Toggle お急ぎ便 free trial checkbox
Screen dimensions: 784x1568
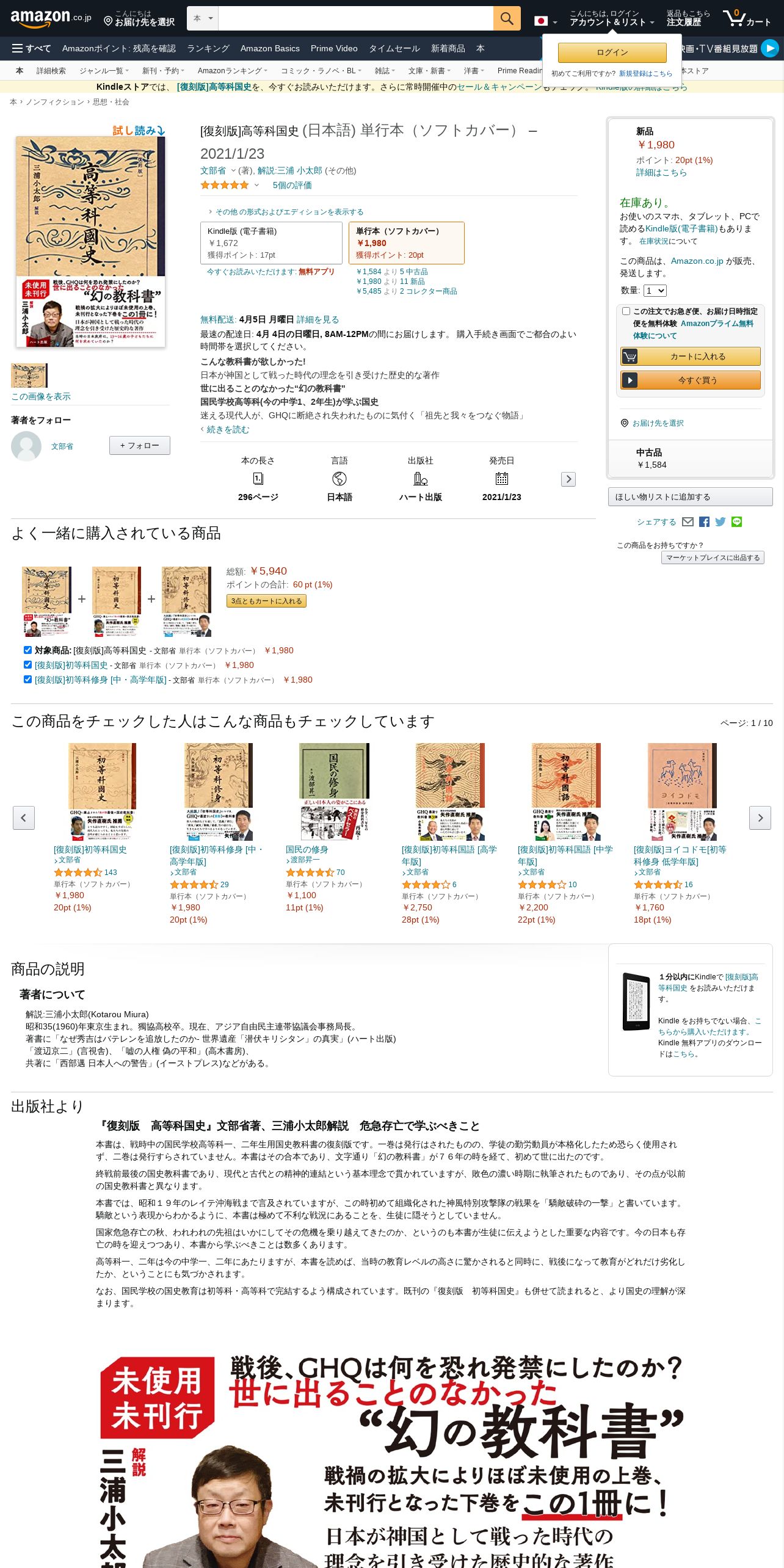tap(626, 311)
